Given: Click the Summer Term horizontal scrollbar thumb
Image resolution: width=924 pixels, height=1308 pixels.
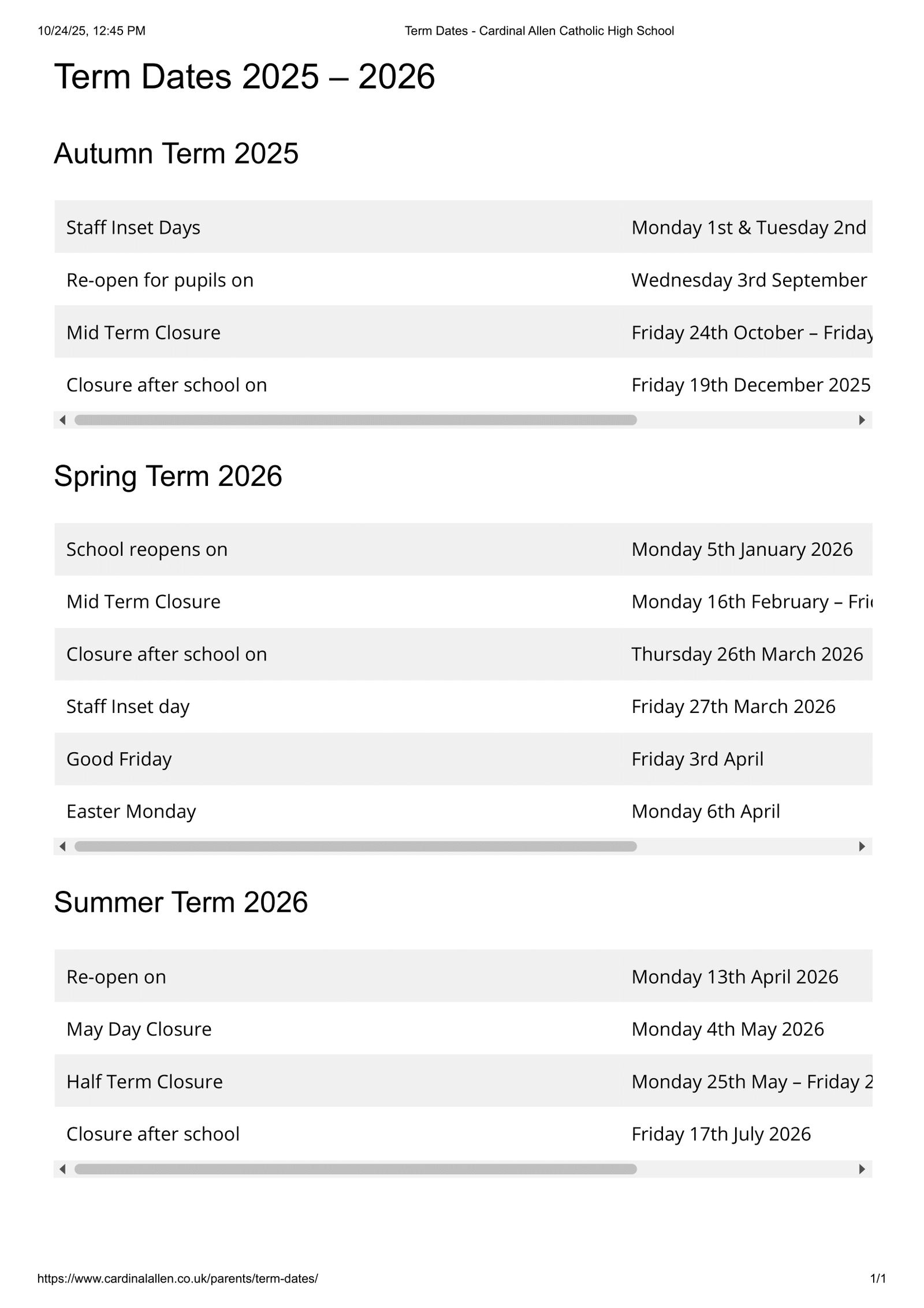Looking at the screenshot, I should pos(355,1169).
